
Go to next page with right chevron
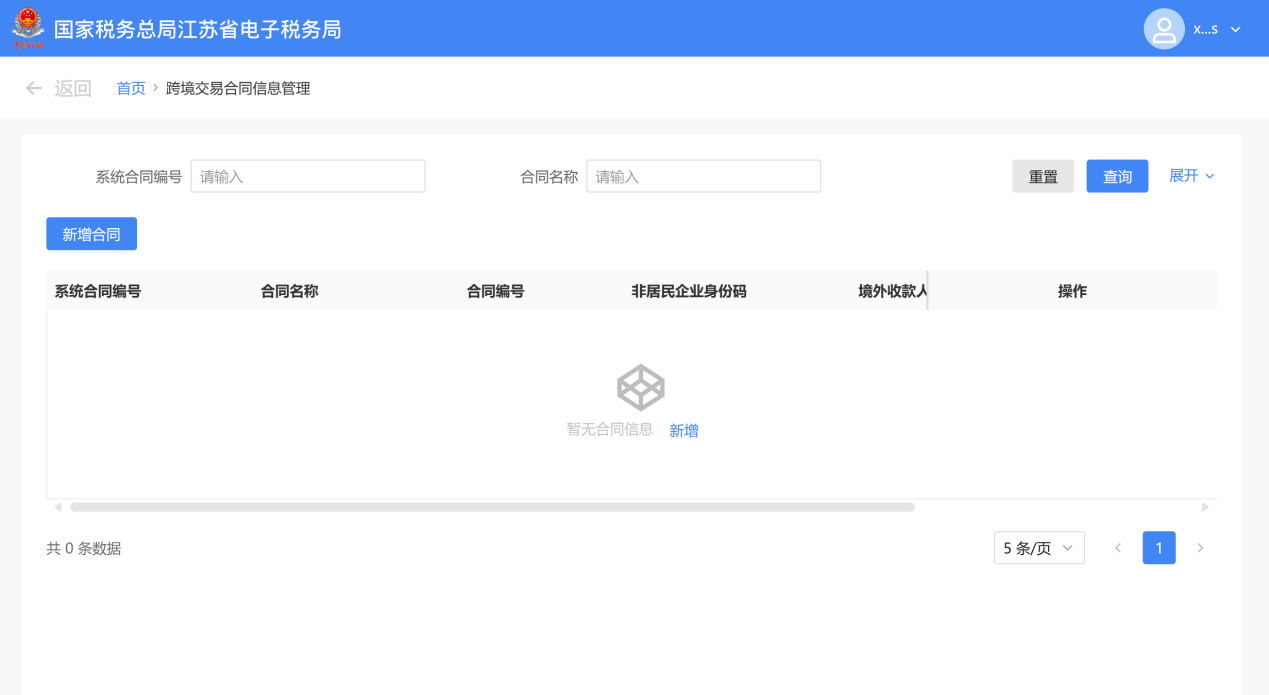(x=1200, y=548)
